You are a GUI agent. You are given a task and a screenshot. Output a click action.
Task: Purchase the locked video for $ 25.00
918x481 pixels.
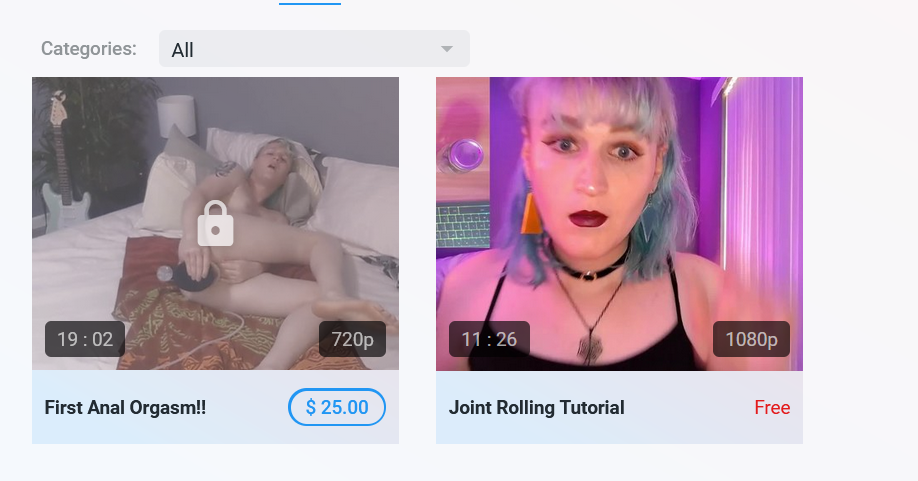[337, 407]
